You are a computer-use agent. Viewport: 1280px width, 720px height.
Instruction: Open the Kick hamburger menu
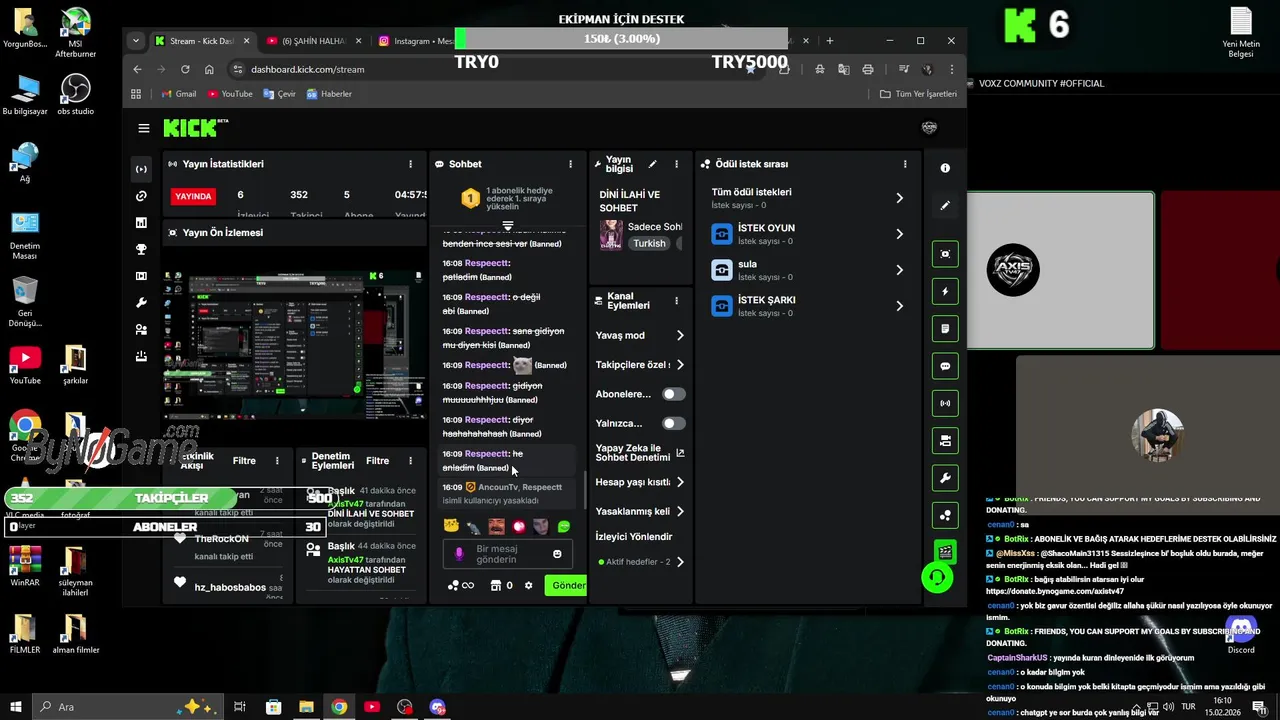click(x=144, y=128)
